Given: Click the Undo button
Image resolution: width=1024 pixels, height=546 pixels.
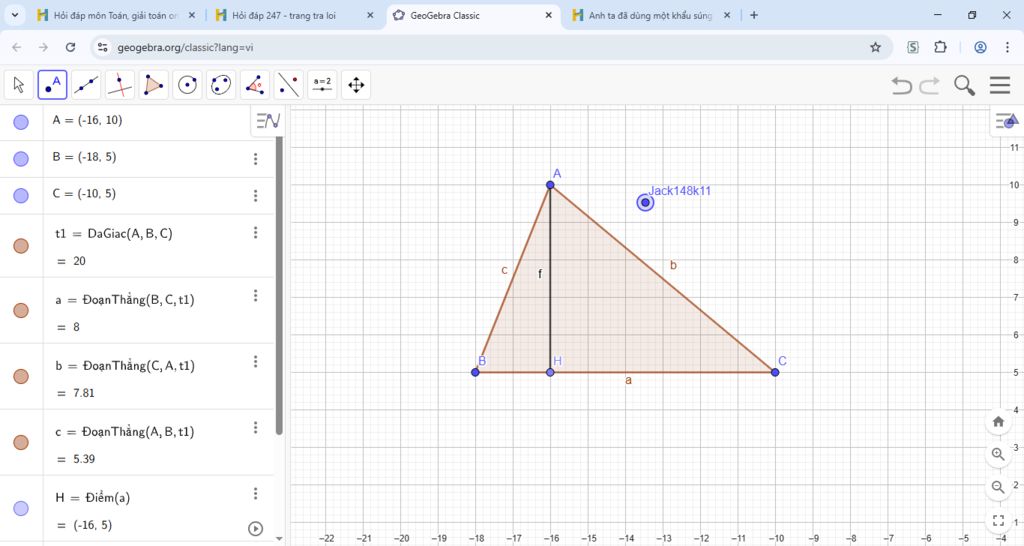Looking at the screenshot, I should [x=902, y=85].
